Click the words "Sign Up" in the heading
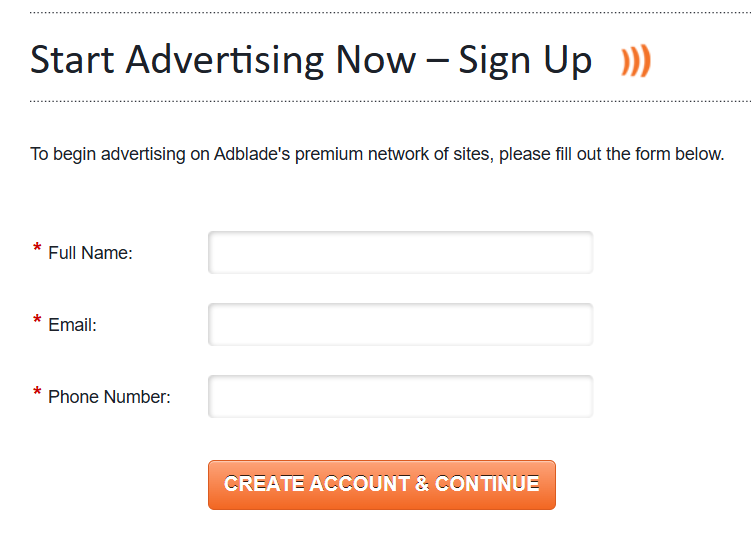The height and width of the screenshot is (534, 751). (525, 60)
